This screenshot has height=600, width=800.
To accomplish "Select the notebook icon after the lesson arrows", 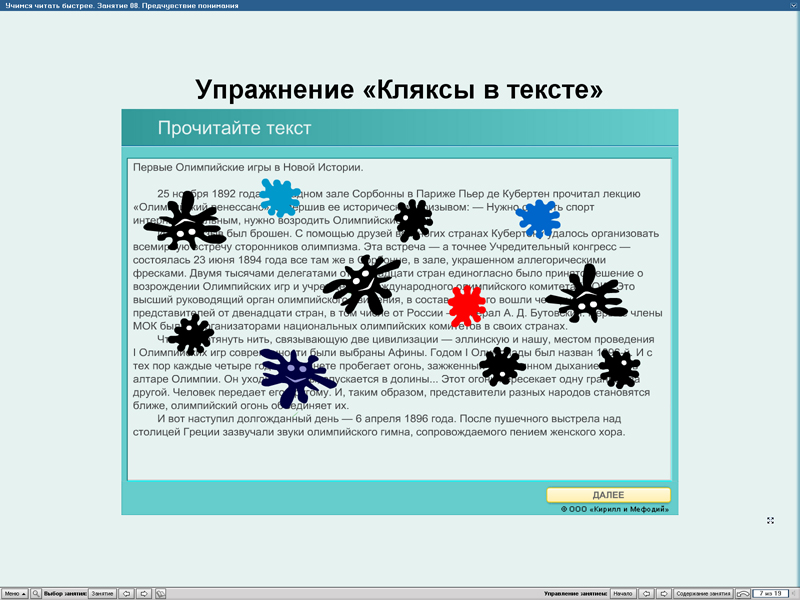I will tap(161, 592).
